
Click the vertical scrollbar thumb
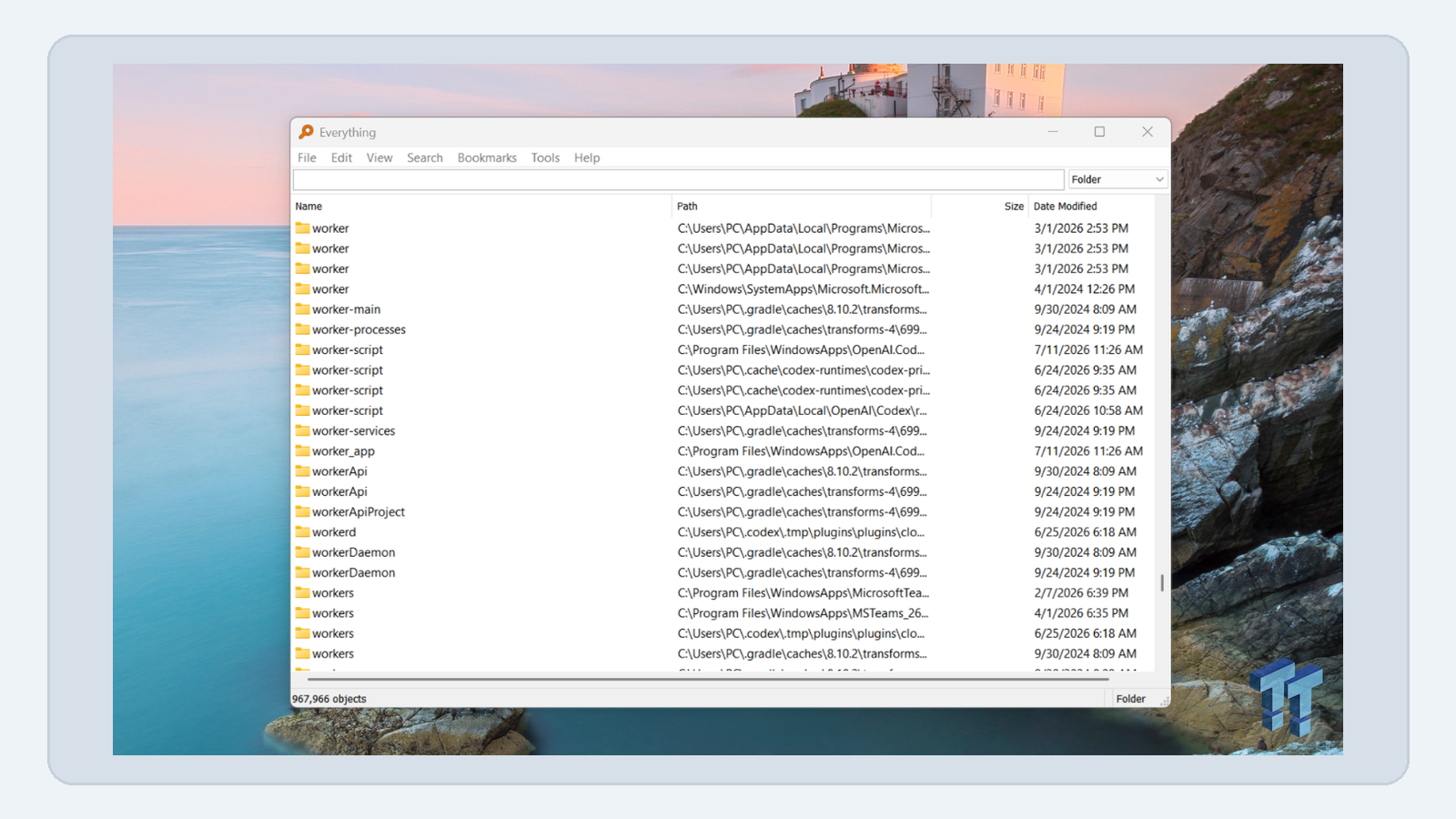[x=1162, y=582]
